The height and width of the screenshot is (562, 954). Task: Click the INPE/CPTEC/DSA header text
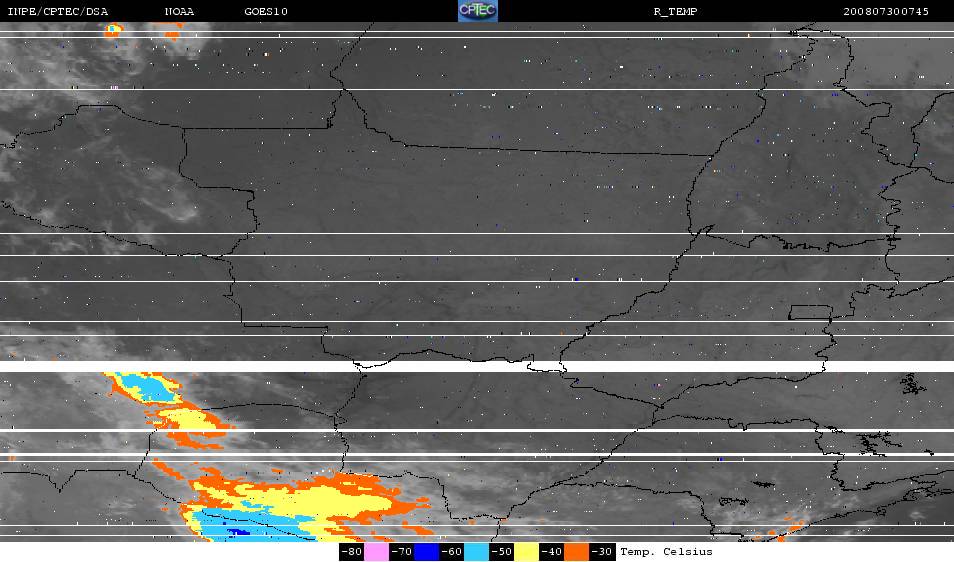(x=58, y=12)
